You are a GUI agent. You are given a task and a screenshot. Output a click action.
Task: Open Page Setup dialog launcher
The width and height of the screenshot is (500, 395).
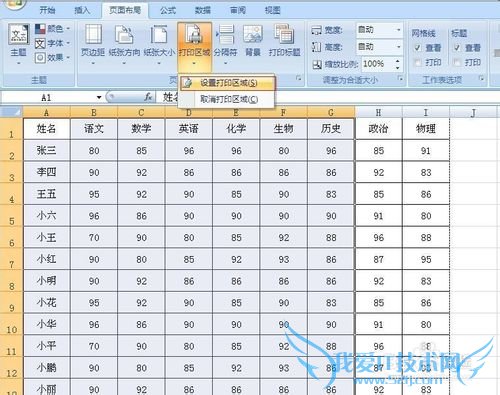click(298, 79)
